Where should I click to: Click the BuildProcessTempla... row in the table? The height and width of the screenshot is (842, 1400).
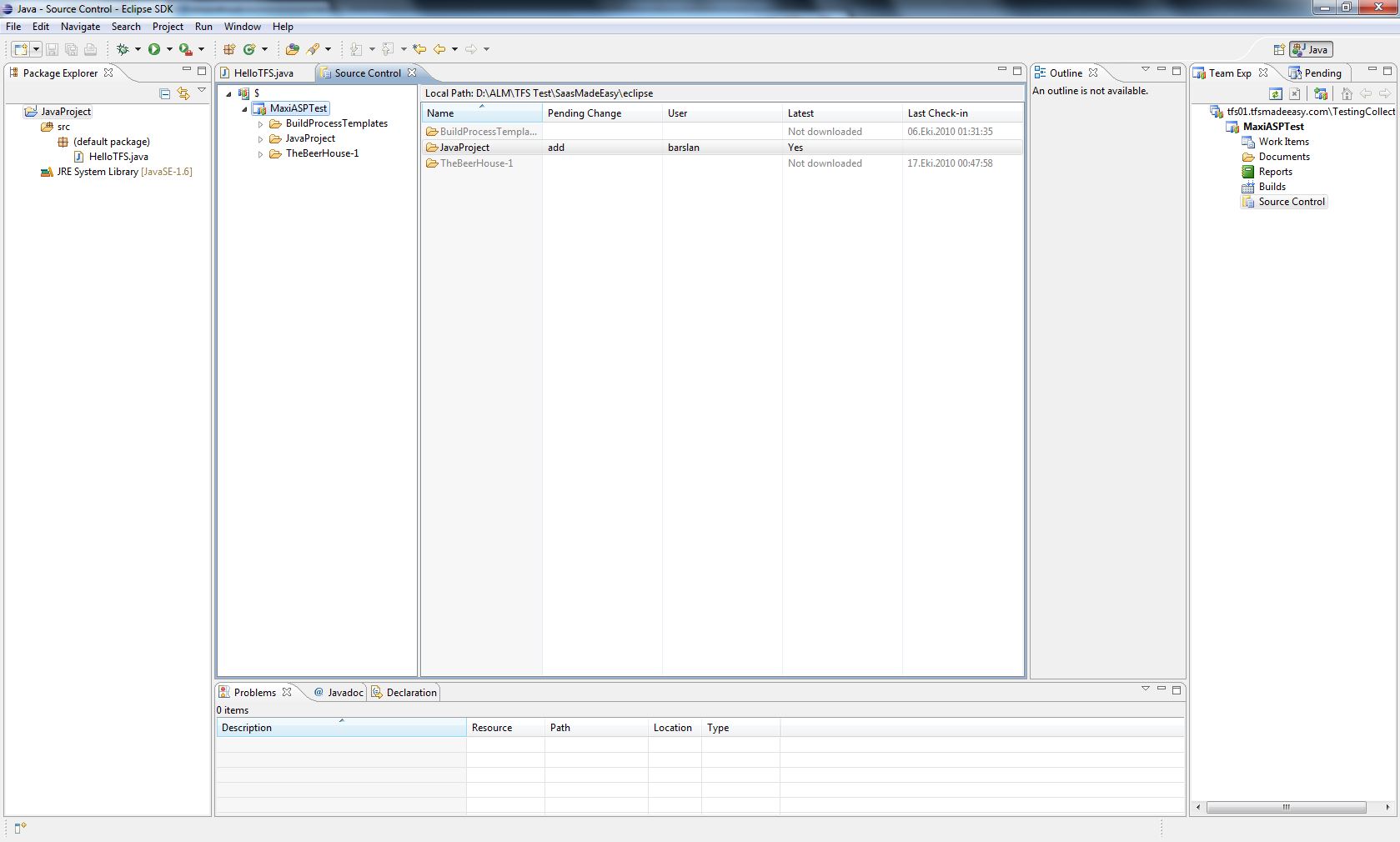tap(722, 132)
